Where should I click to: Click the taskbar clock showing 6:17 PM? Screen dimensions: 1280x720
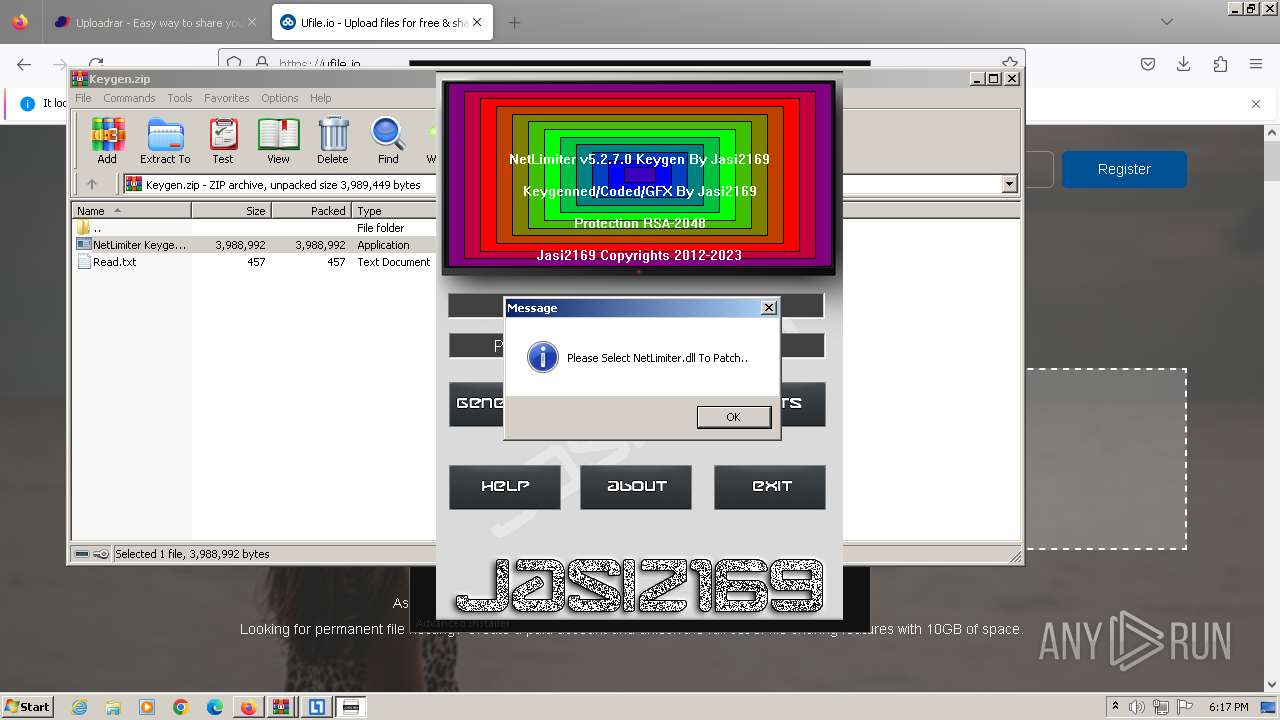pos(1229,707)
